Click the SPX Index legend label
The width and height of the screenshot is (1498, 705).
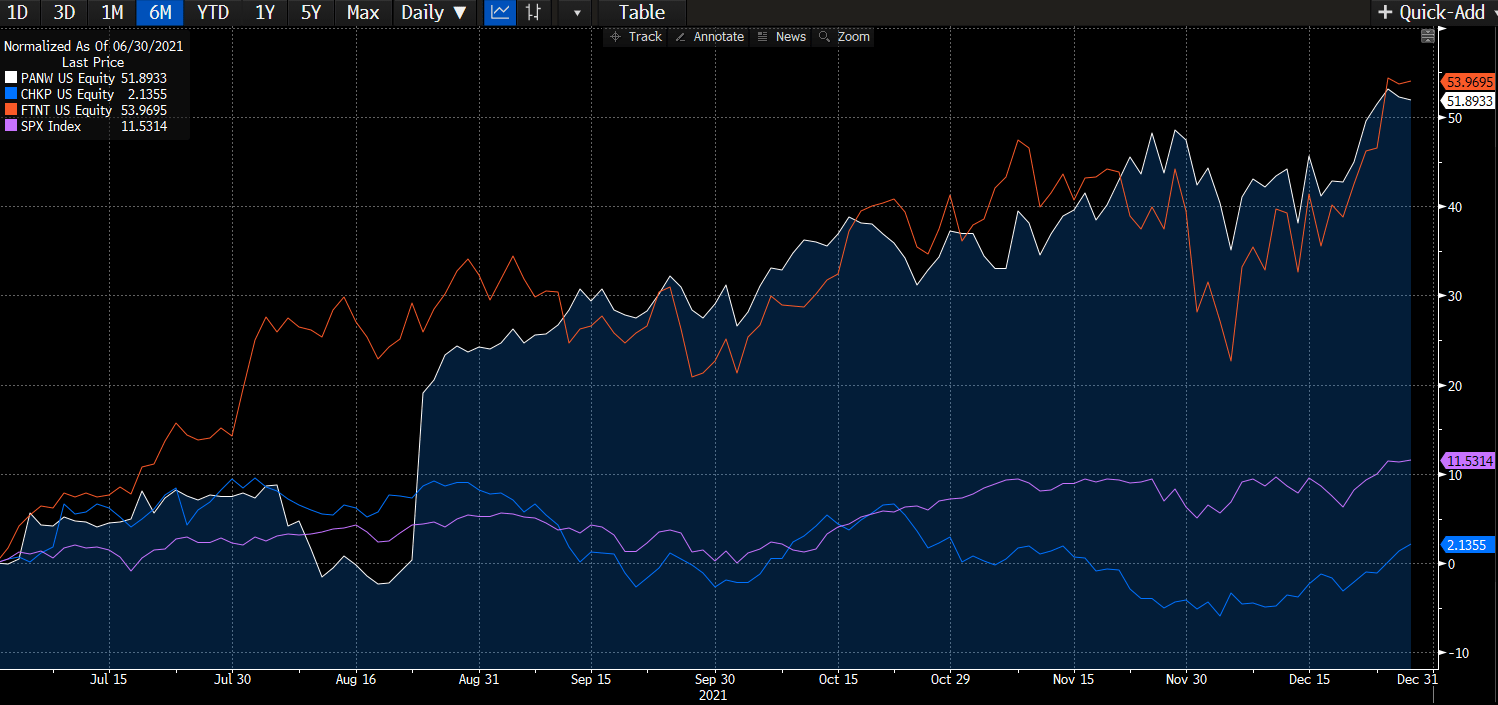coord(51,126)
